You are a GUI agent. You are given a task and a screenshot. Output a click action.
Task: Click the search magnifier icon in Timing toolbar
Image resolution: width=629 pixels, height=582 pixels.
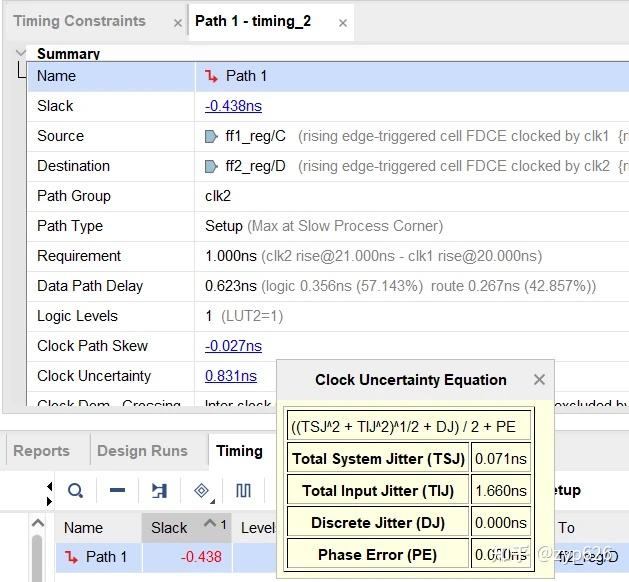(x=75, y=490)
